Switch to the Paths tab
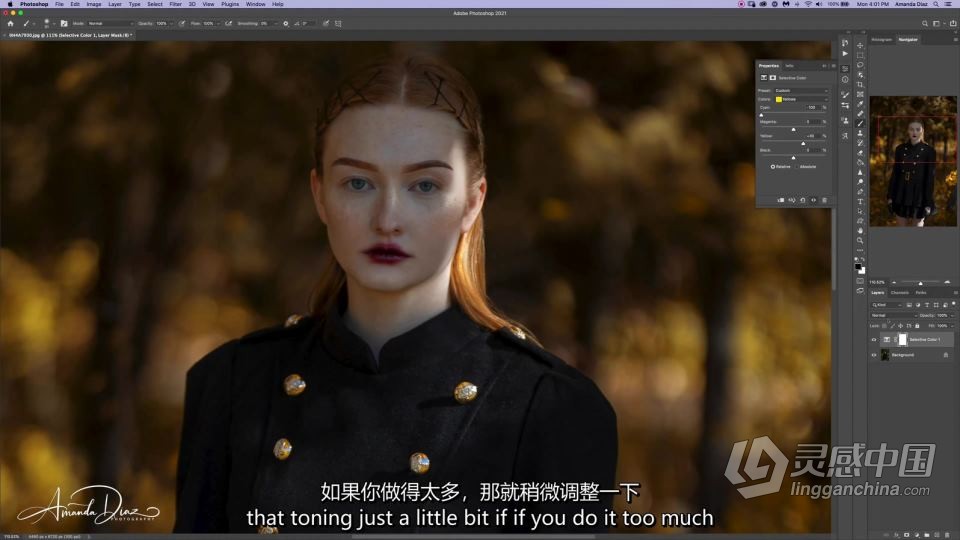 tap(921, 293)
